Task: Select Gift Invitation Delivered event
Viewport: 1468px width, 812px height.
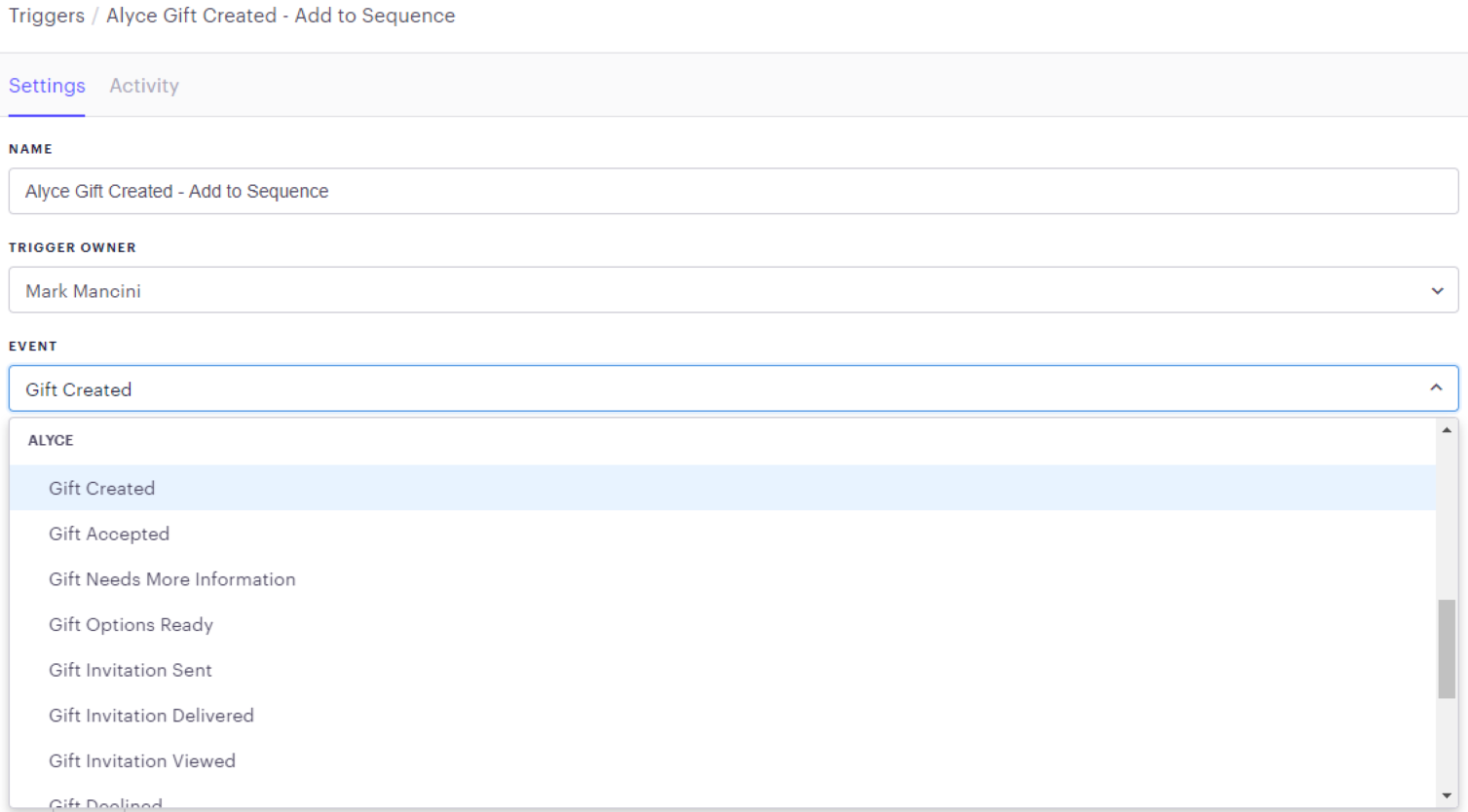Action: coord(151,716)
